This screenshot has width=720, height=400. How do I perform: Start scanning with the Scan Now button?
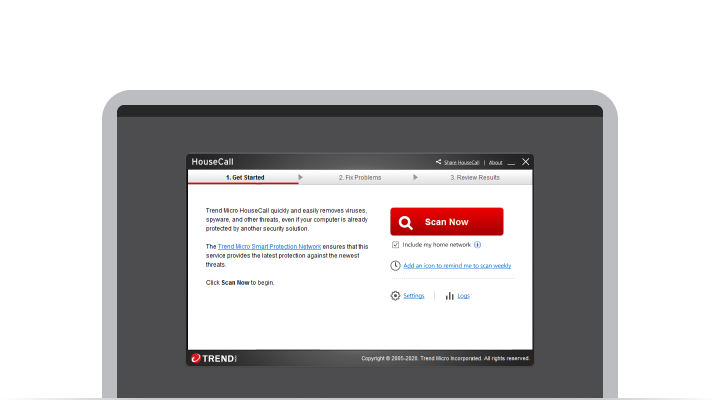[447, 222]
